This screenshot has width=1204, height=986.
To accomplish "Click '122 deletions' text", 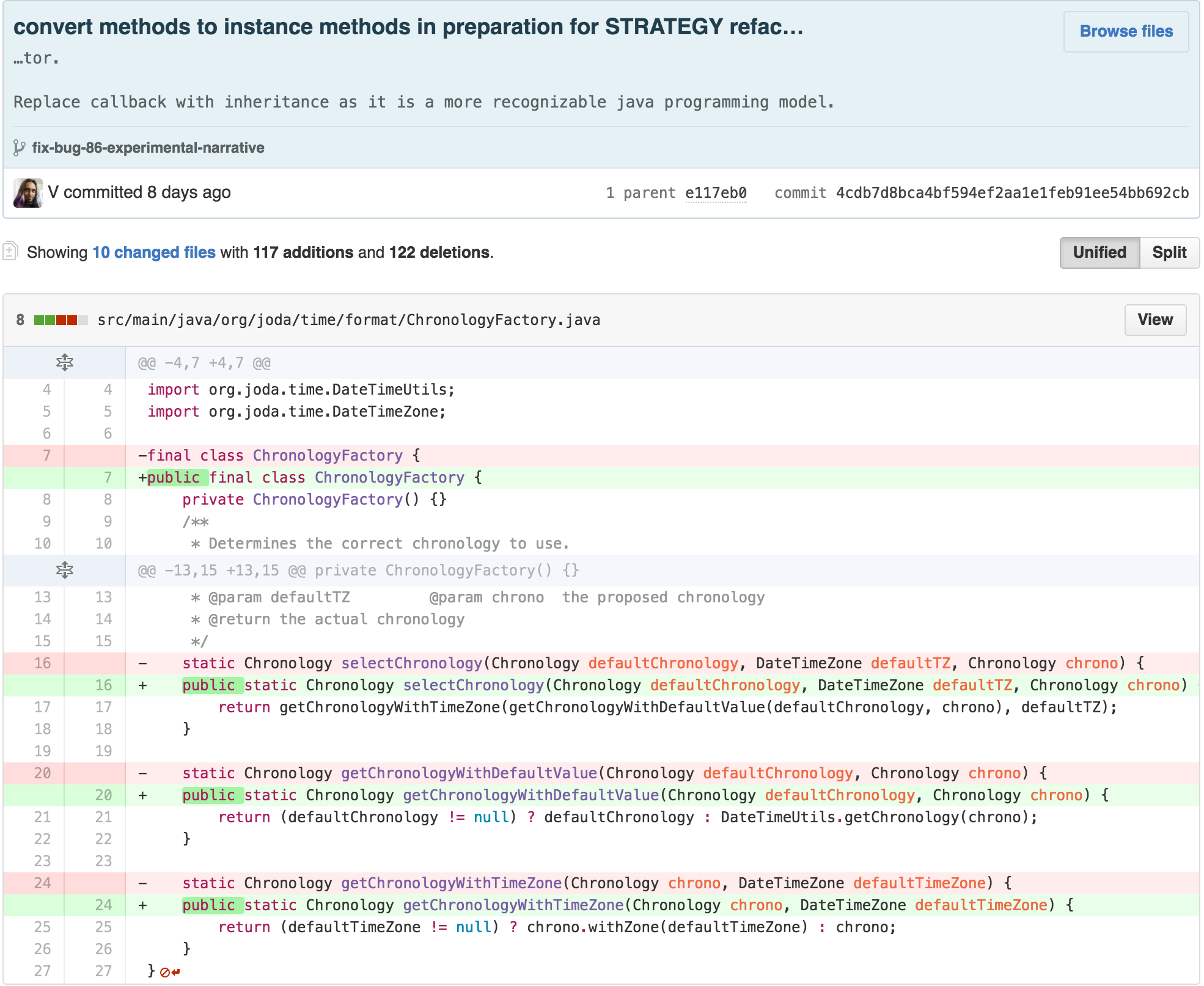I will click(439, 252).
